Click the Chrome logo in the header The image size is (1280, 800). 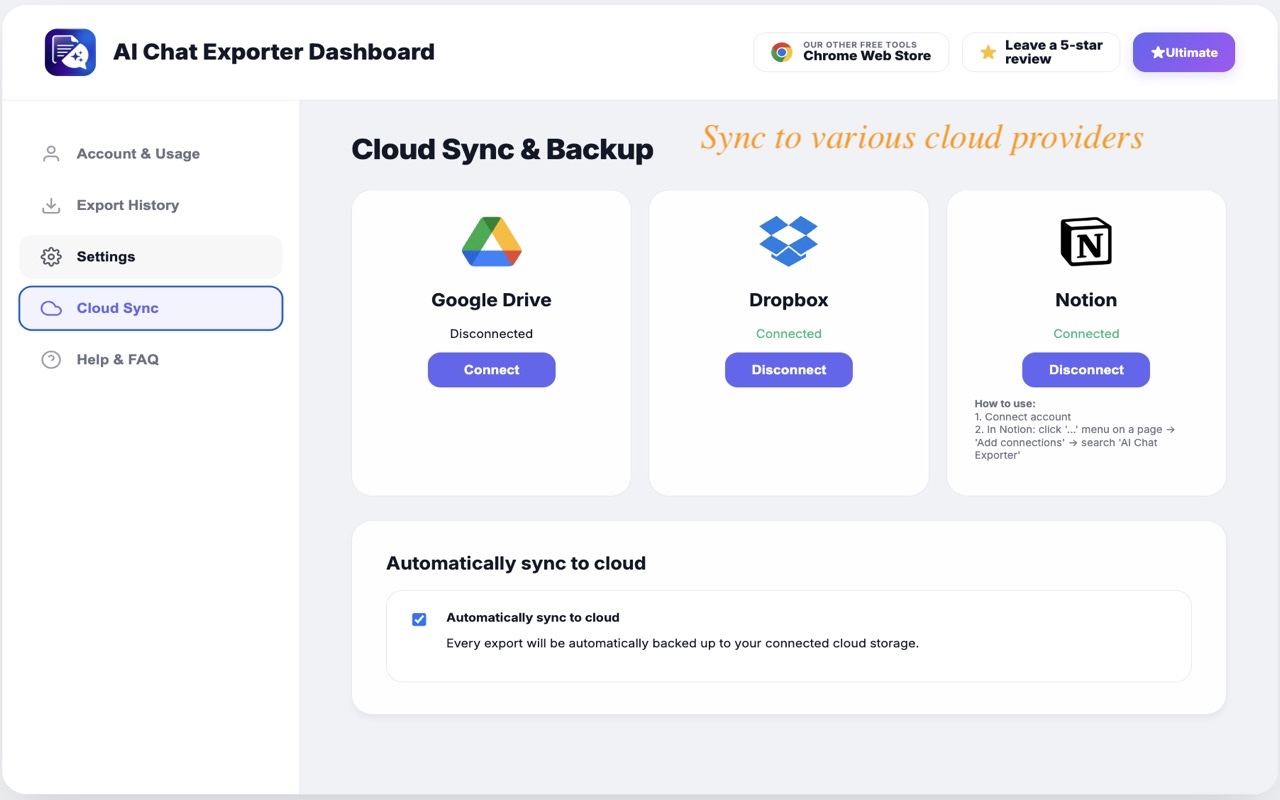click(x=782, y=52)
